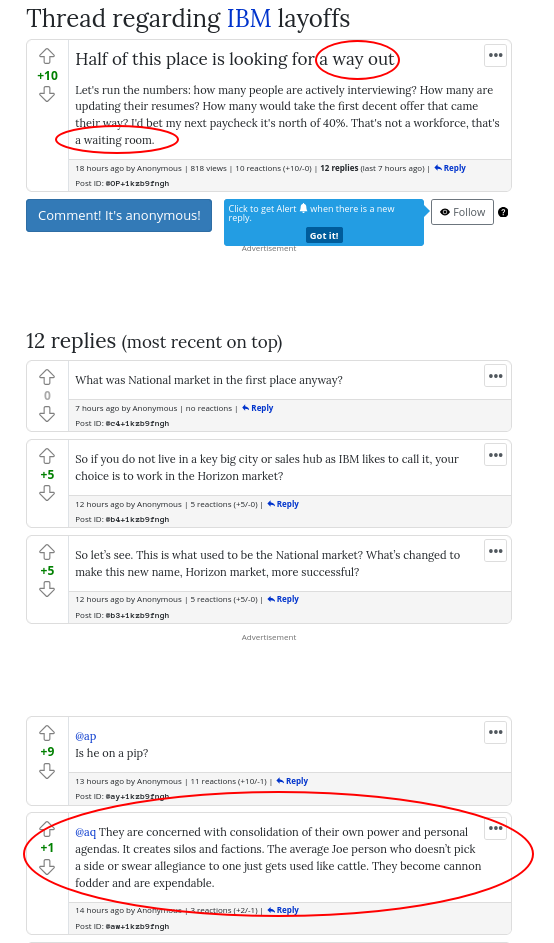Upvote the reply asking what's changed
The image size is (554, 943).
click(47, 551)
